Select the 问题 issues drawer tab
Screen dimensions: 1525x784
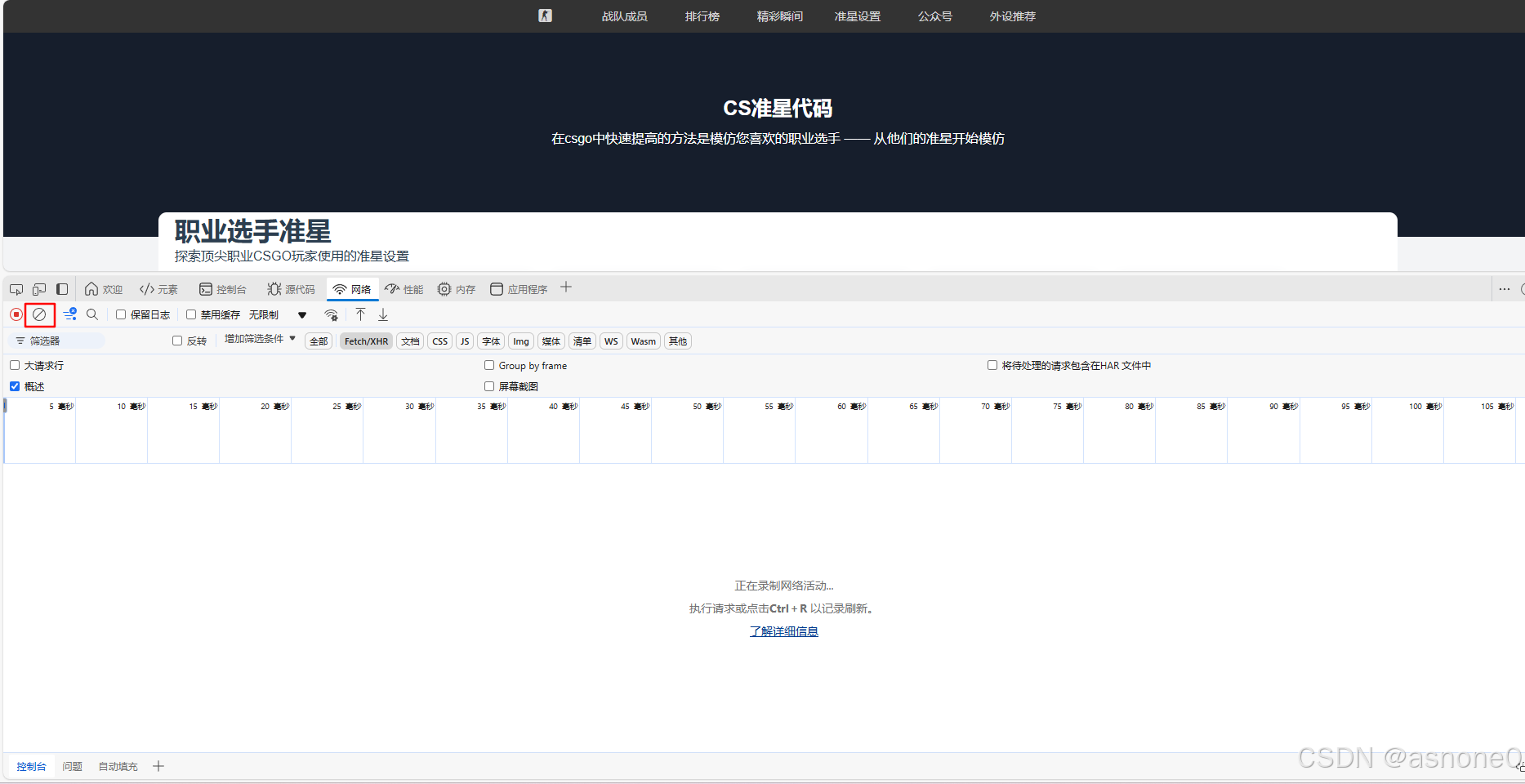point(73,766)
